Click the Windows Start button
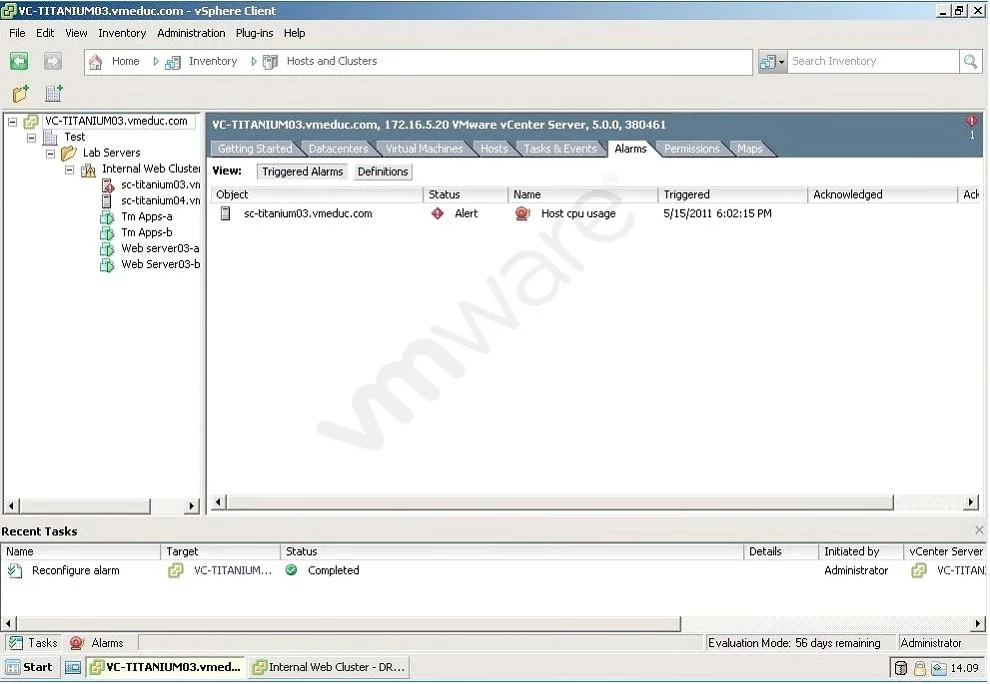This screenshot has width=990, height=684. point(29,667)
